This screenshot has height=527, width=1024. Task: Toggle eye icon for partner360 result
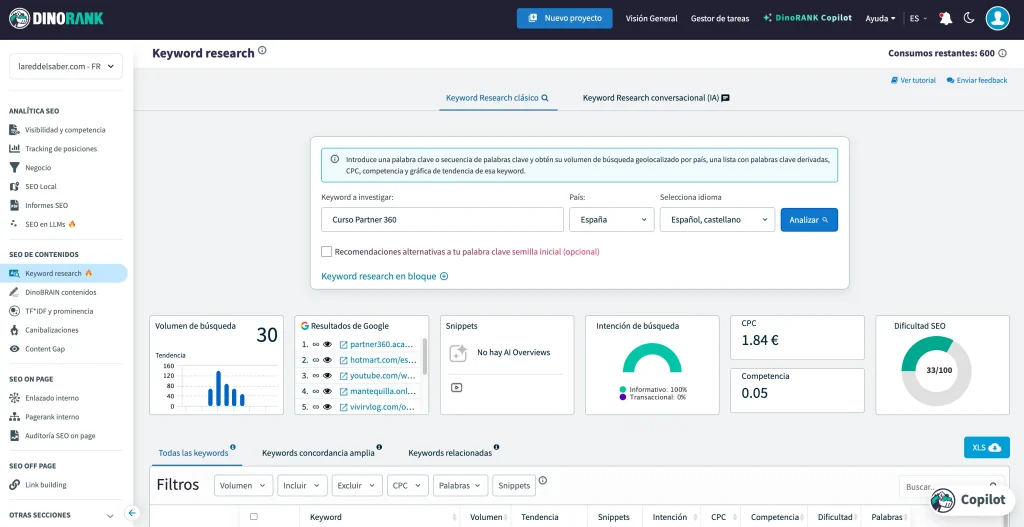tap(328, 344)
